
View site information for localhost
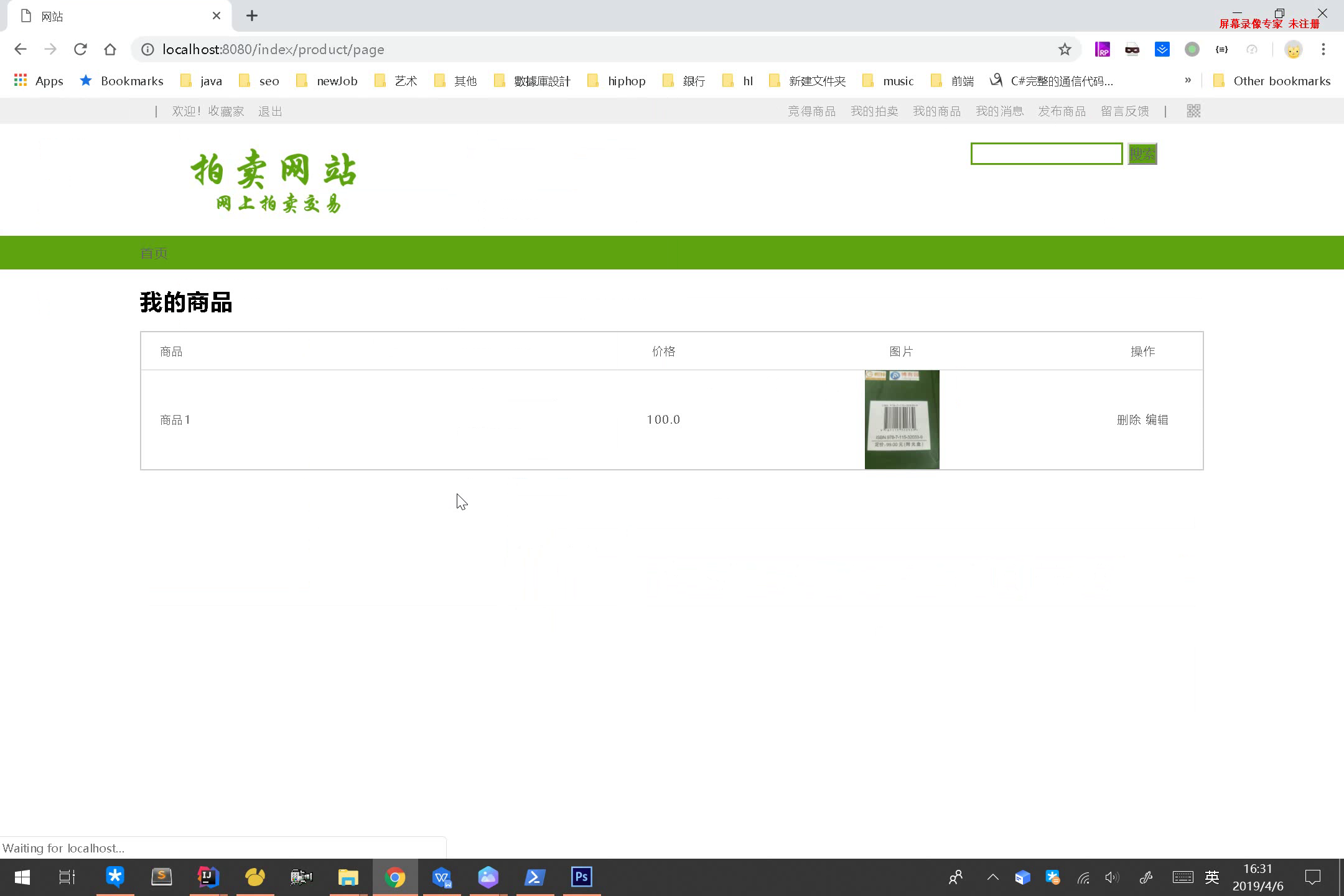(147, 49)
